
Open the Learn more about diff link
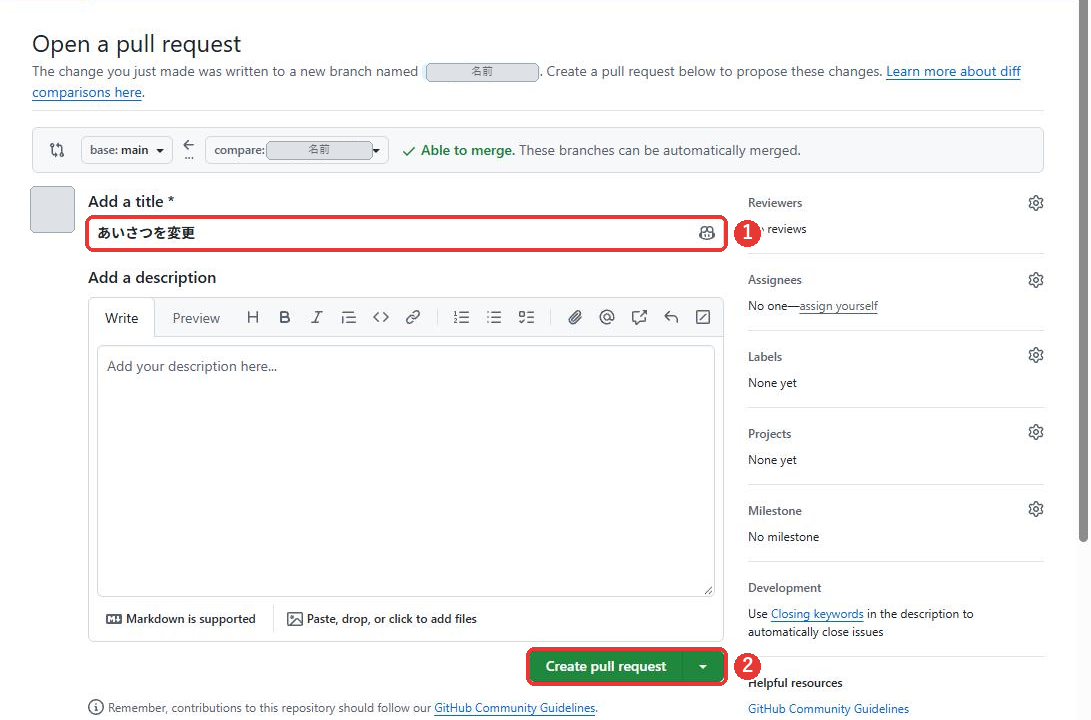(x=953, y=71)
